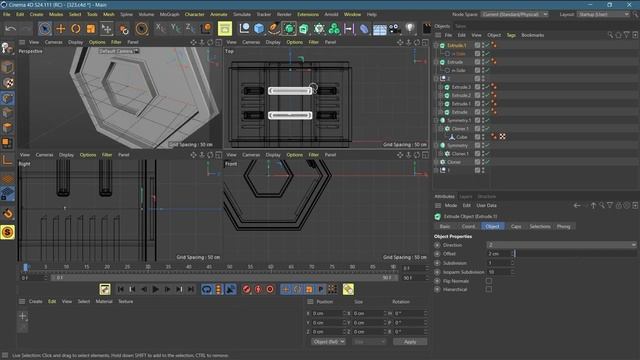Click the Light bulb icon
This screenshot has width=640, height=360.
click(410, 28)
